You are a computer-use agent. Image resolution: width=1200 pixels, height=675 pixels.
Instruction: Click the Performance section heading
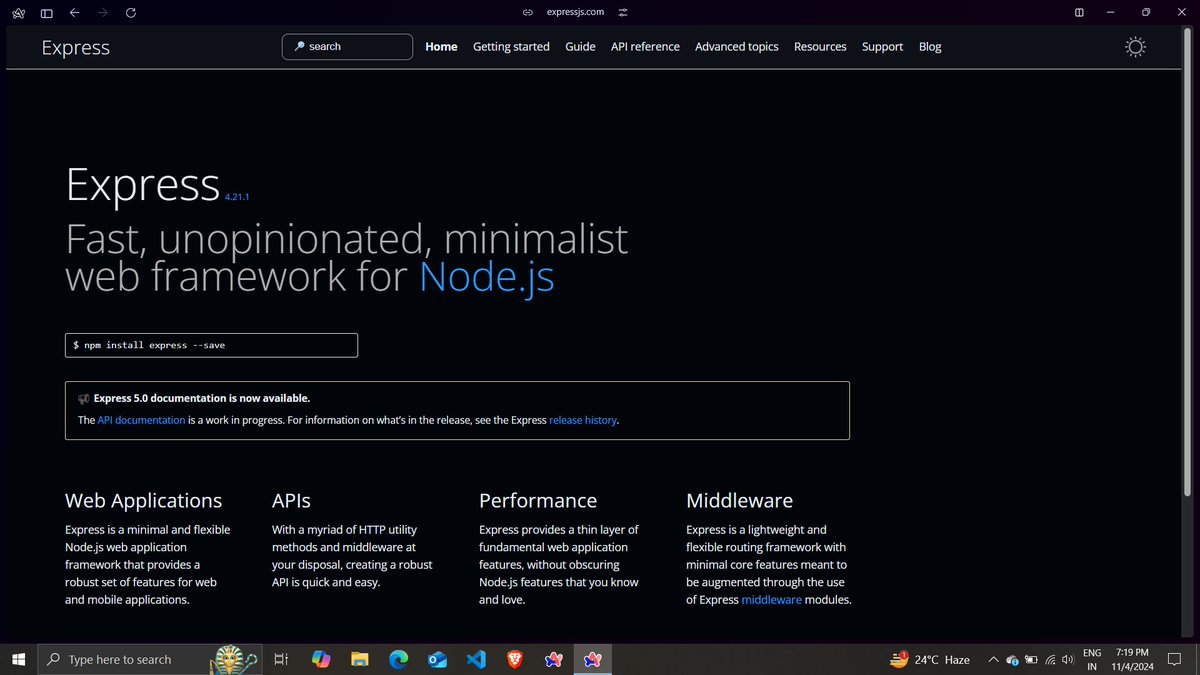pyautogui.click(x=538, y=501)
